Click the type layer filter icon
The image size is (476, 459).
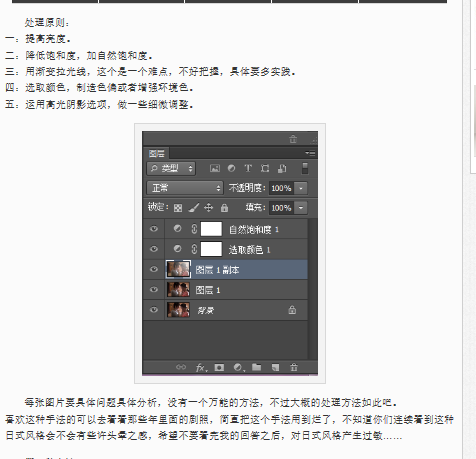248,168
